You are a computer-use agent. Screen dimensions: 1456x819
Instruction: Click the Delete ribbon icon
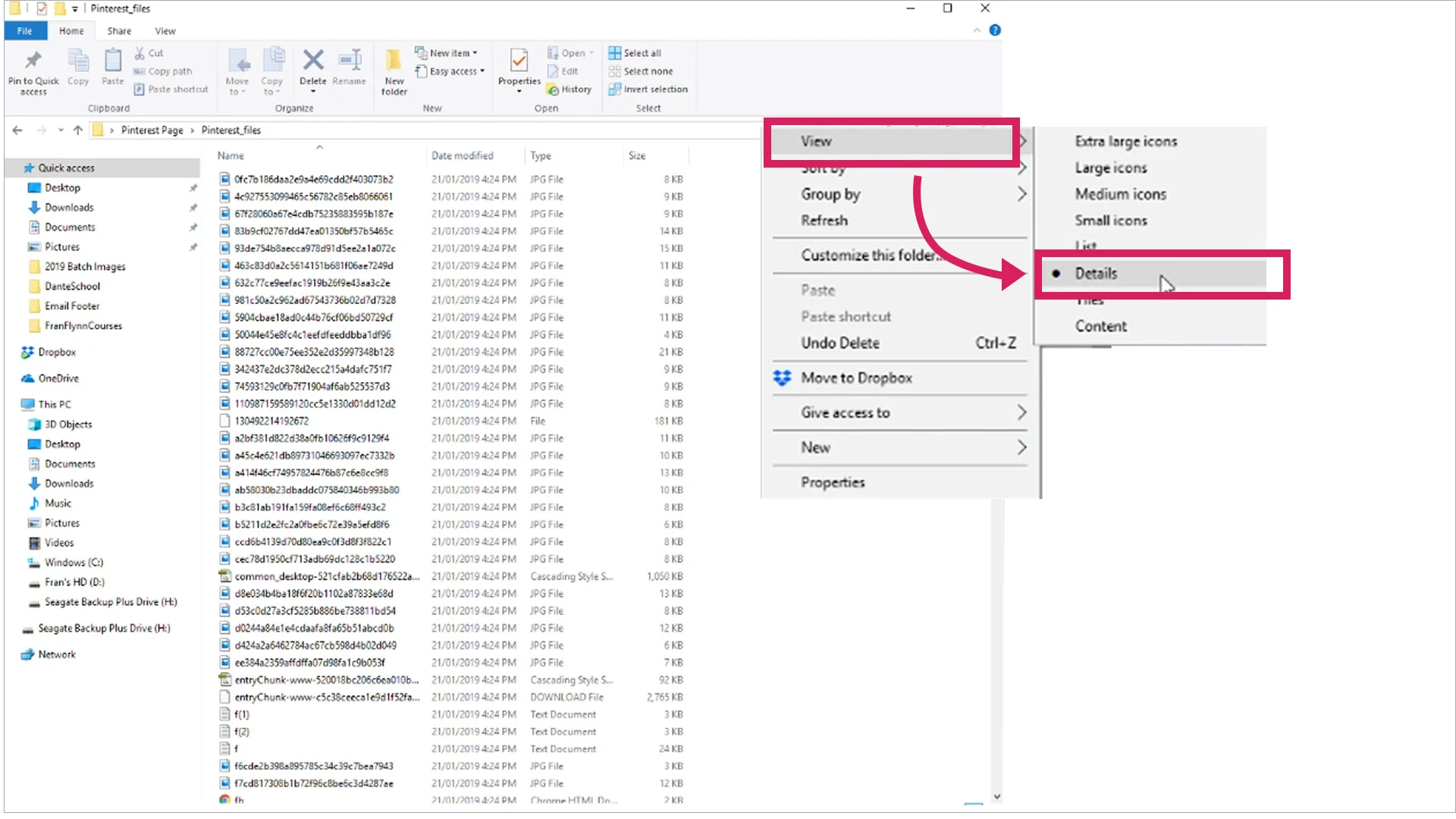tap(312, 61)
